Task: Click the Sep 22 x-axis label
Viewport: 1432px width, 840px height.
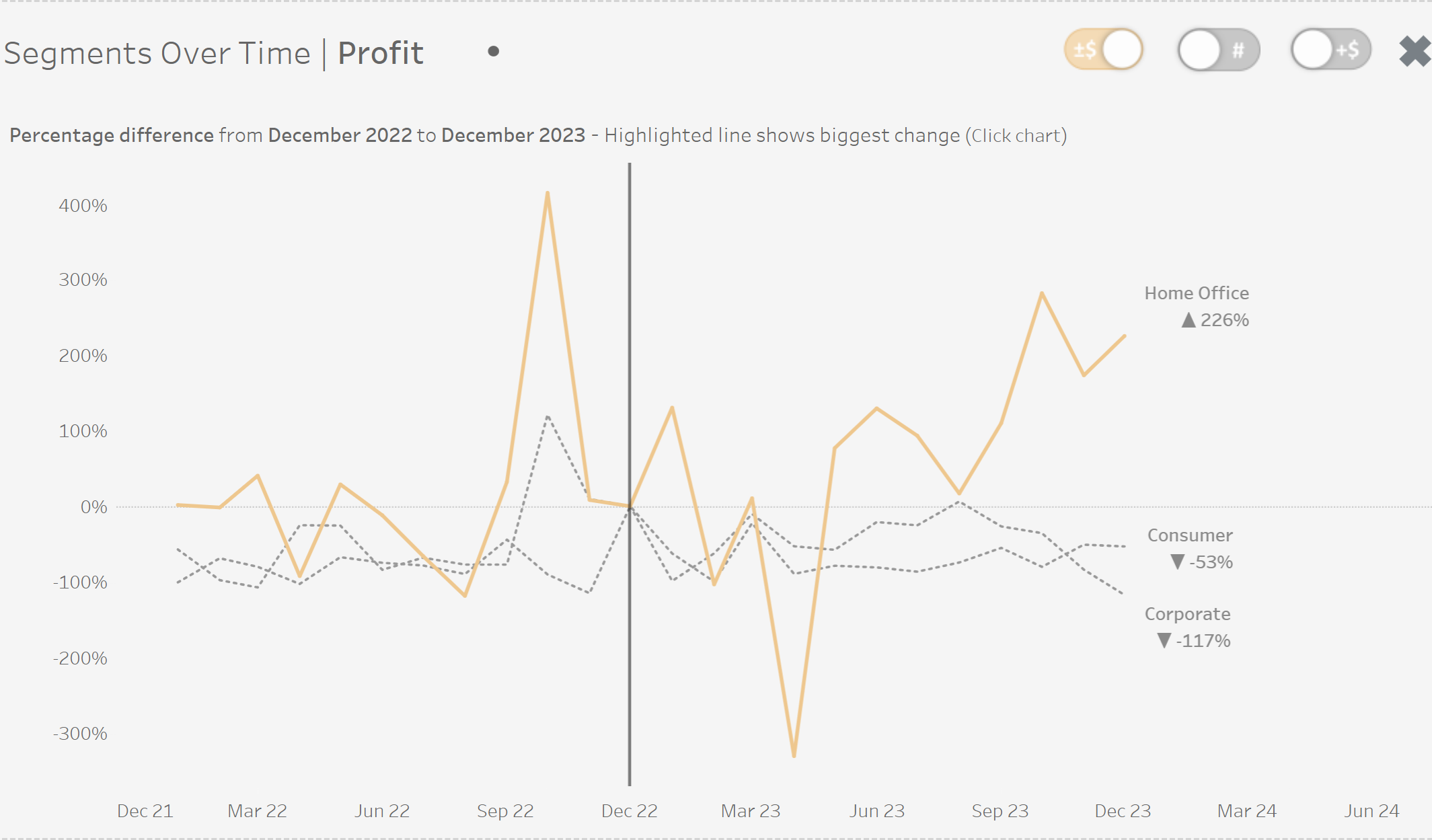Action: coord(505,811)
